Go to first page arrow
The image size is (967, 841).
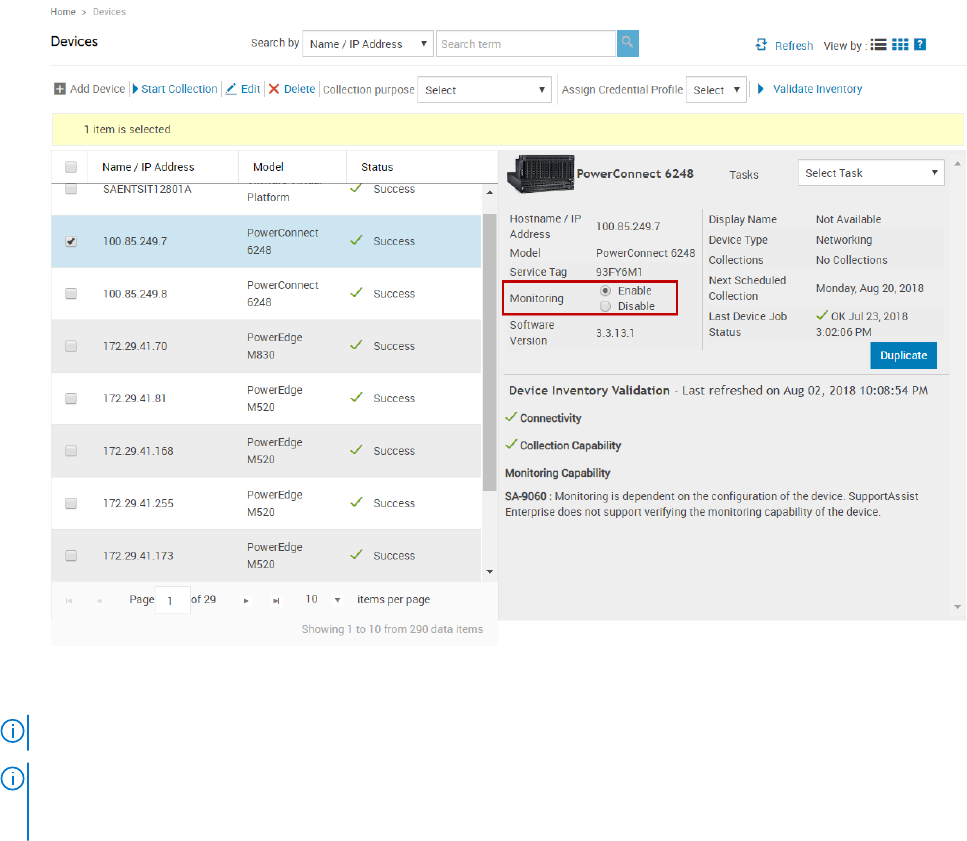click(69, 601)
